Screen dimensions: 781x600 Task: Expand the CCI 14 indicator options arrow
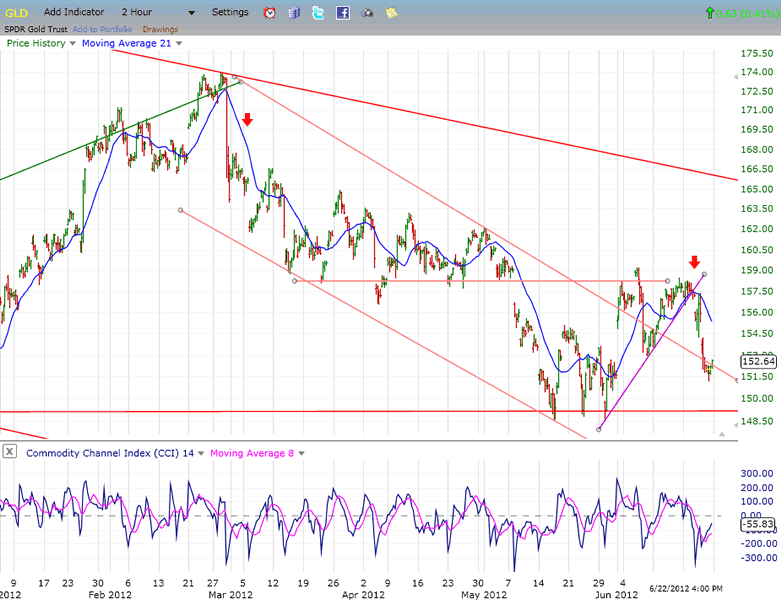pos(202,453)
